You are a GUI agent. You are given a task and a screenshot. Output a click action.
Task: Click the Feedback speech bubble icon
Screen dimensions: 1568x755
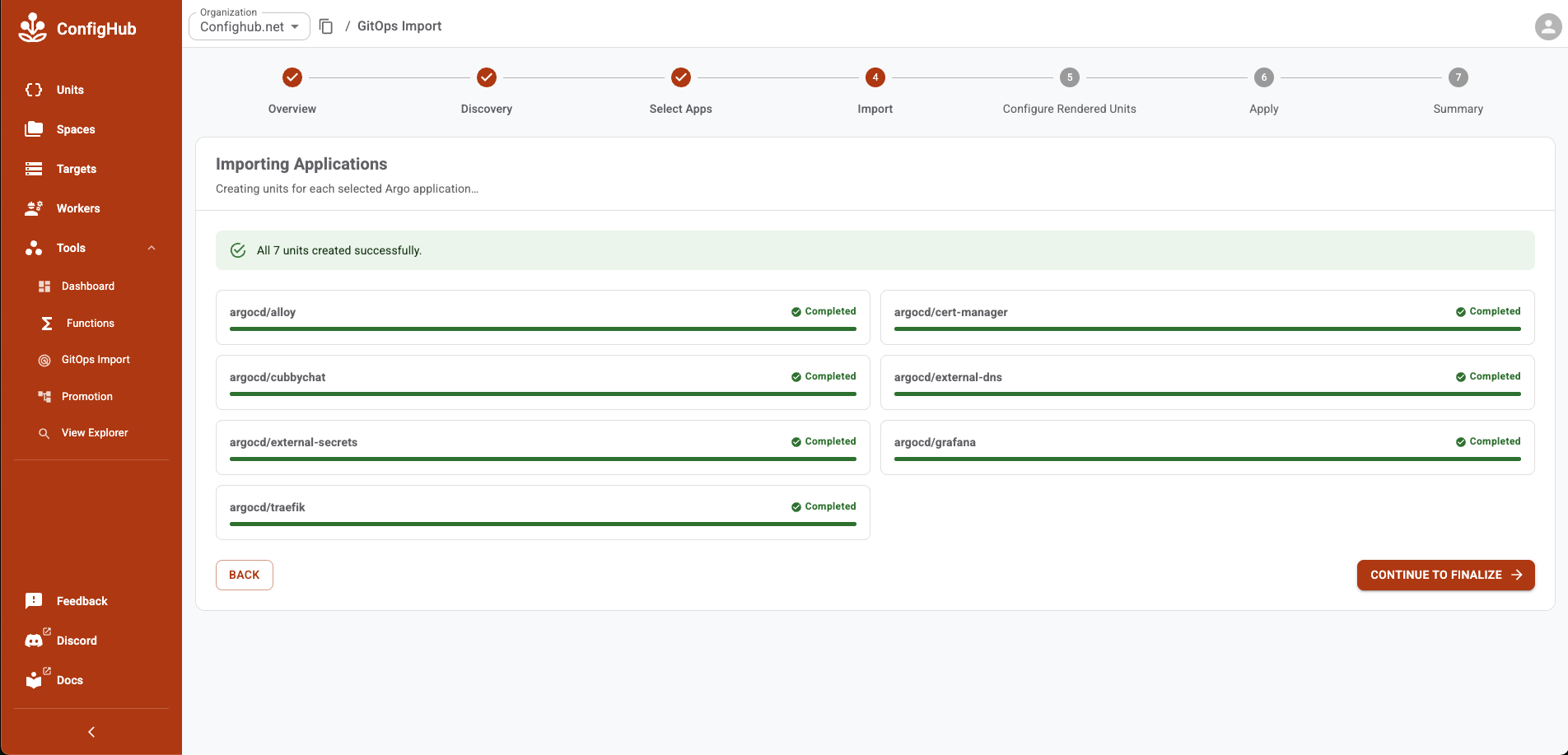[34, 601]
